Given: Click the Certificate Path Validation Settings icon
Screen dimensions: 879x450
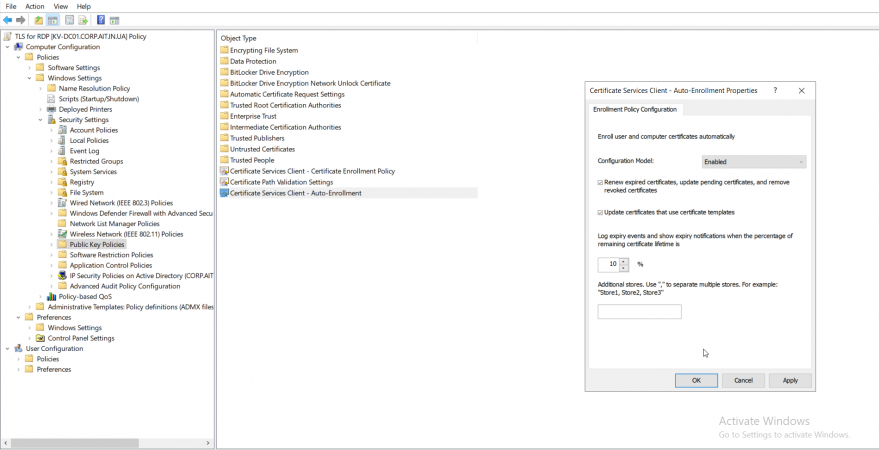Looking at the screenshot, I should click(224, 182).
